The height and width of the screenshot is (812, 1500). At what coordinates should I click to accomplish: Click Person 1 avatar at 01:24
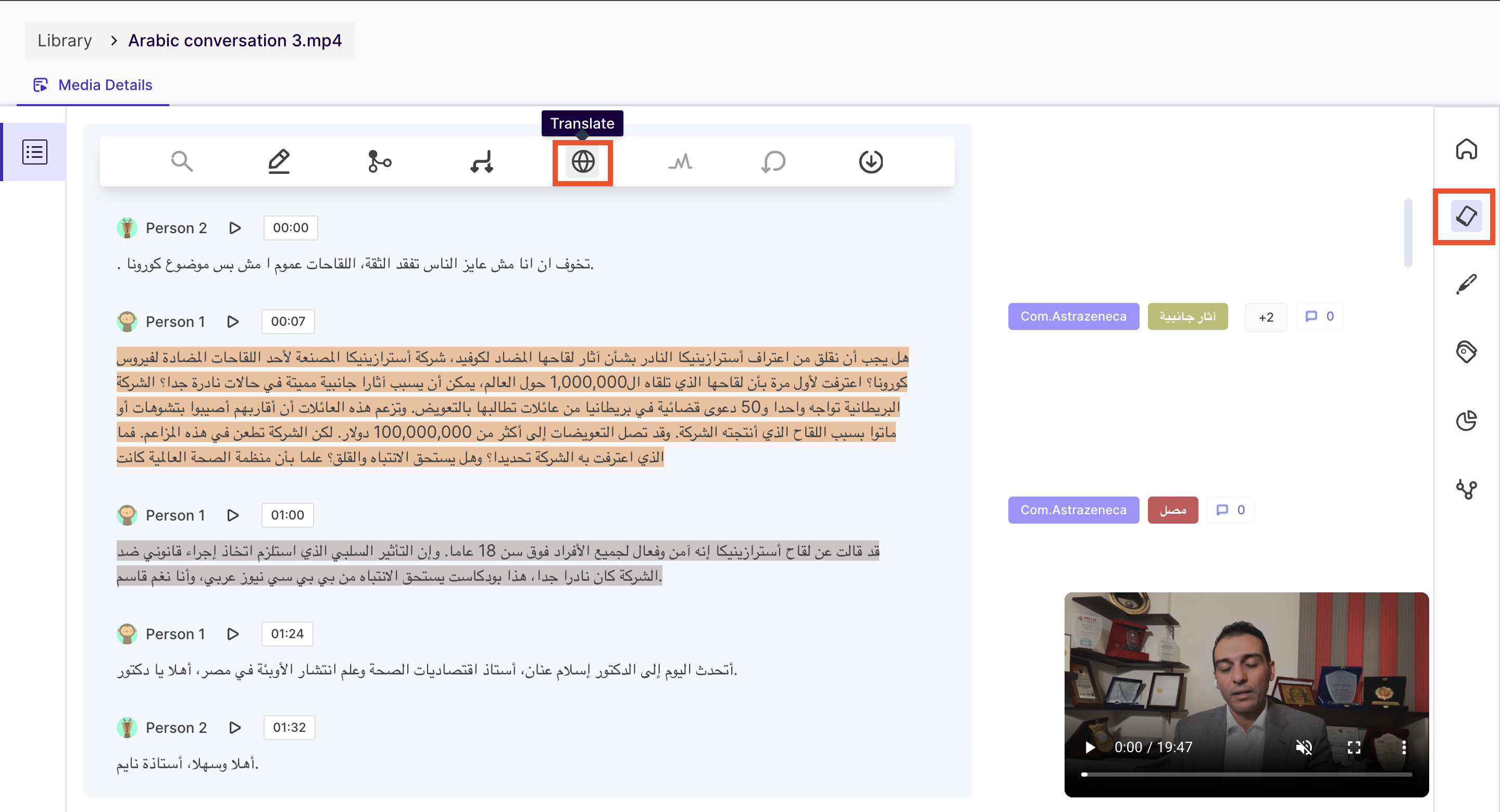coord(127,635)
